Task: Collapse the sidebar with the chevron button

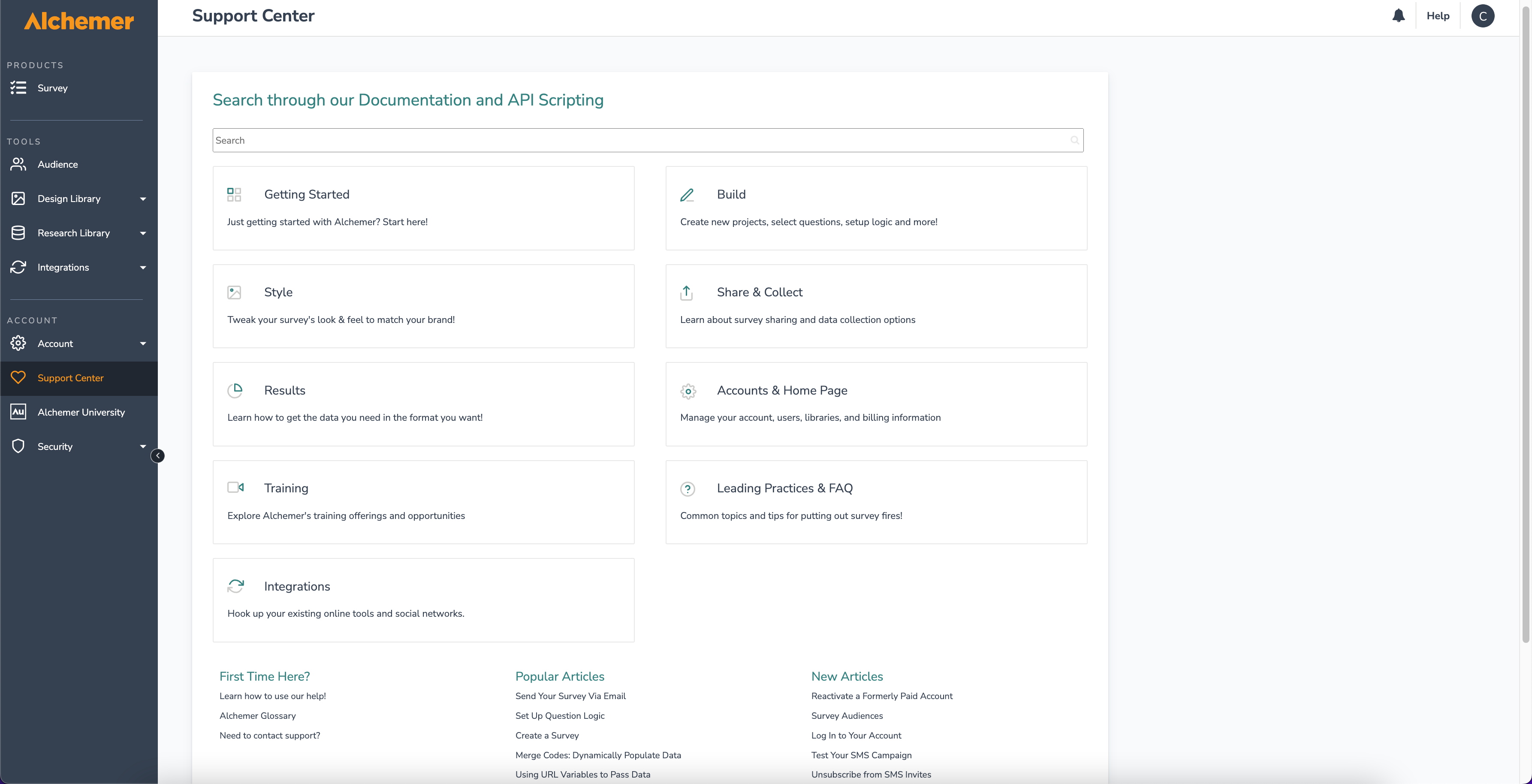Action: coord(157,455)
